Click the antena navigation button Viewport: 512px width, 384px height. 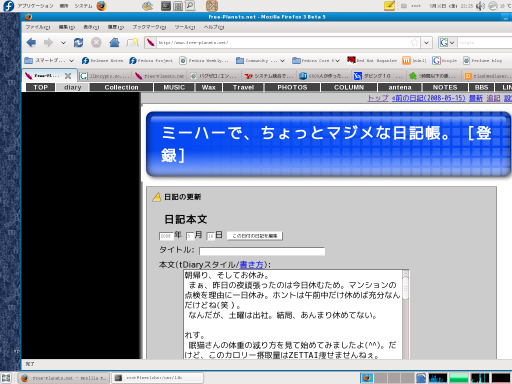pos(400,87)
